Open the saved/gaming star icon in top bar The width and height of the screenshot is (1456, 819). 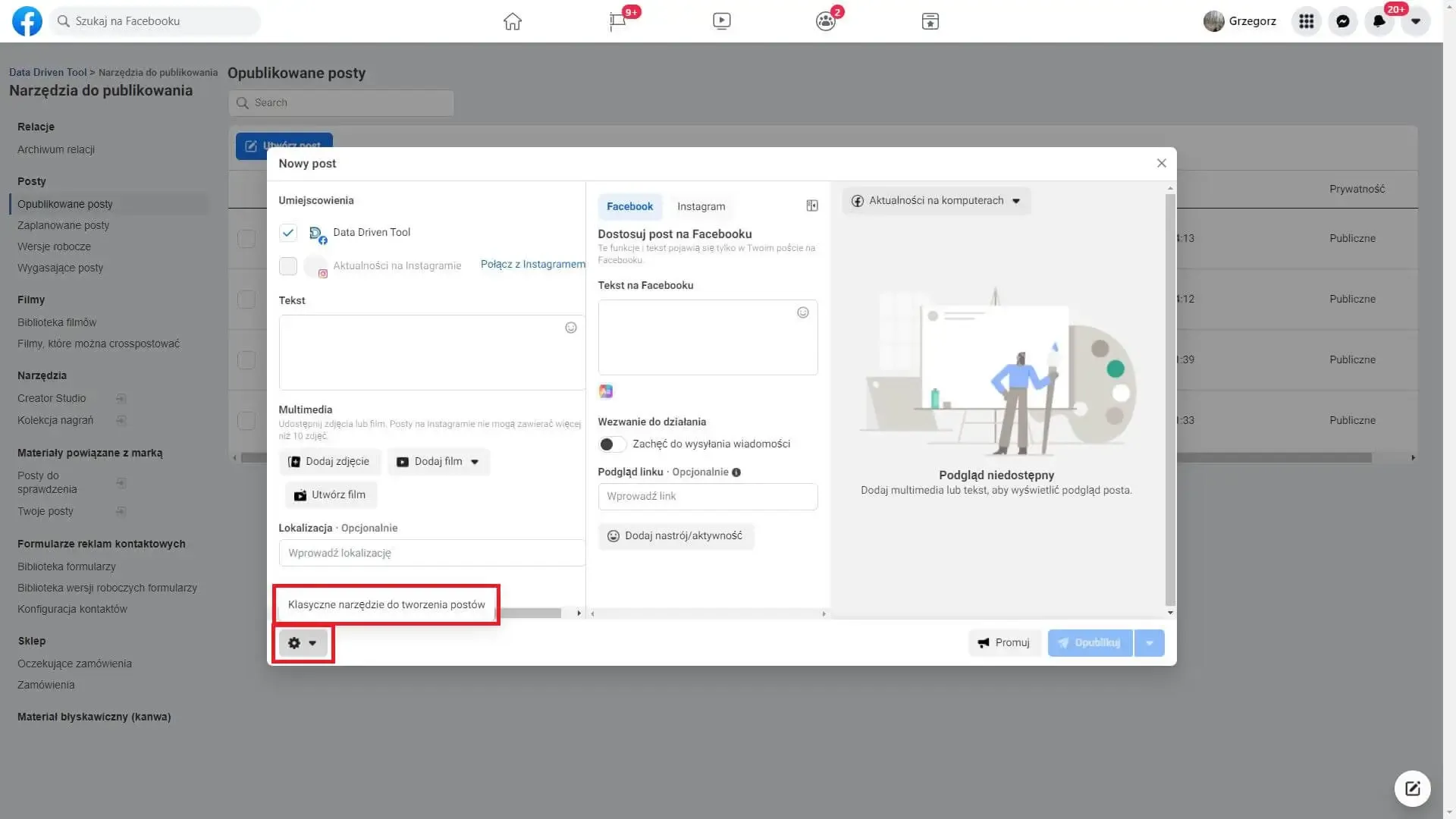930,21
